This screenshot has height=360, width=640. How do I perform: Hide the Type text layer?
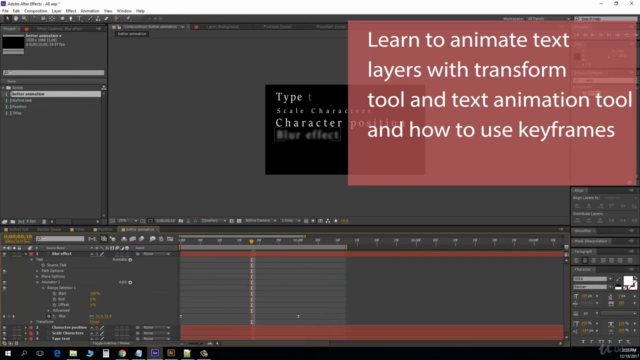click(x=4, y=339)
